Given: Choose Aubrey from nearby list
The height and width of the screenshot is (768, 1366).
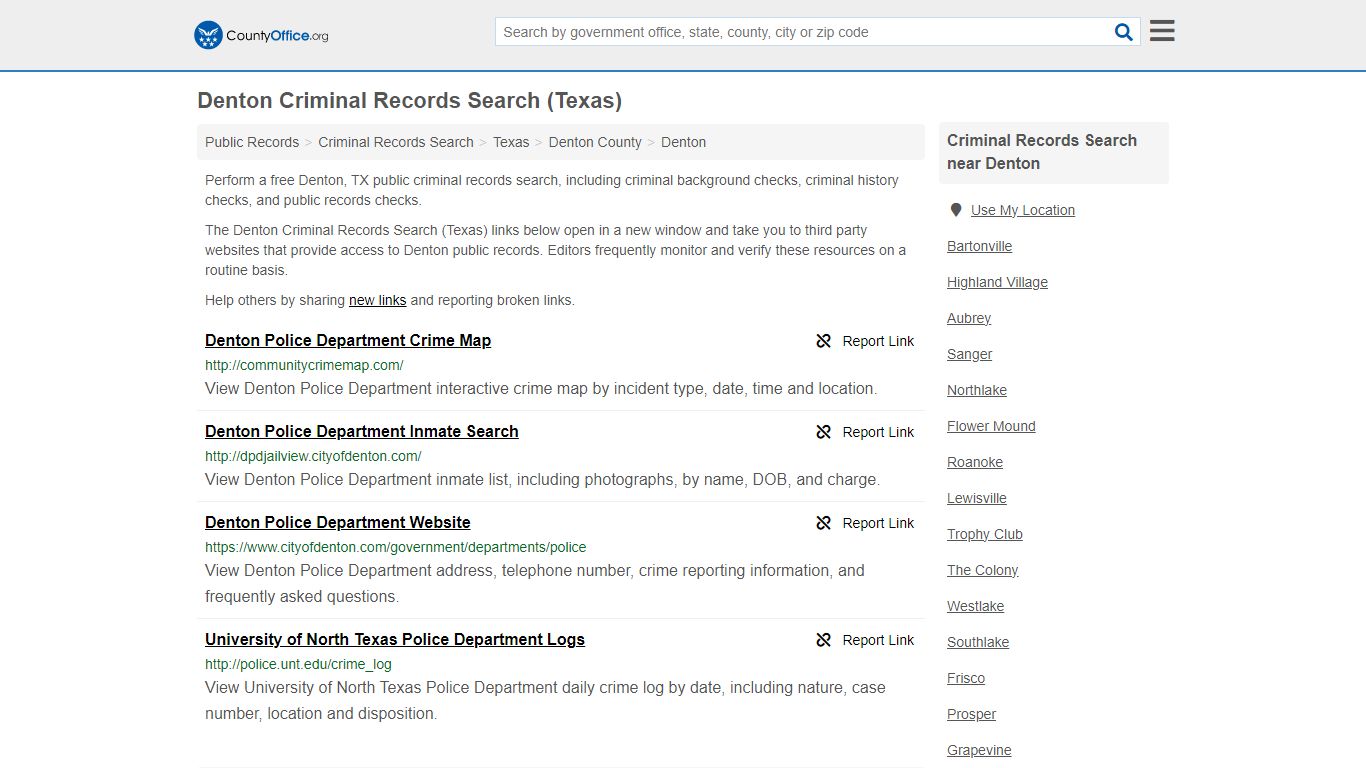Looking at the screenshot, I should coord(969,318).
